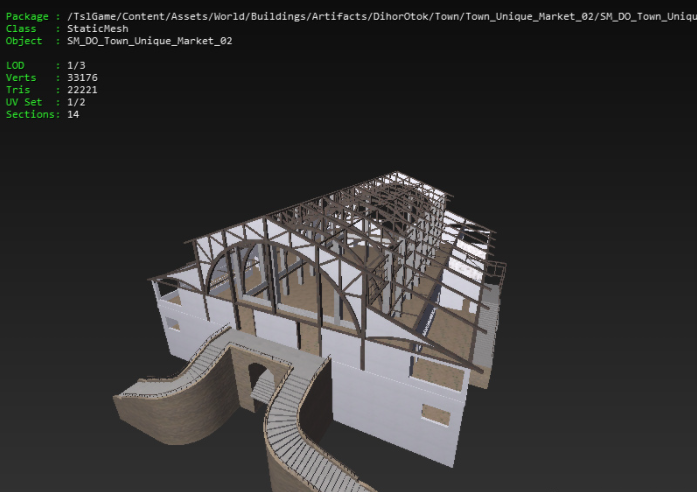The width and height of the screenshot is (697, 492).
Task: Select the Verts count 33176
Action: [x=82, y=77]
